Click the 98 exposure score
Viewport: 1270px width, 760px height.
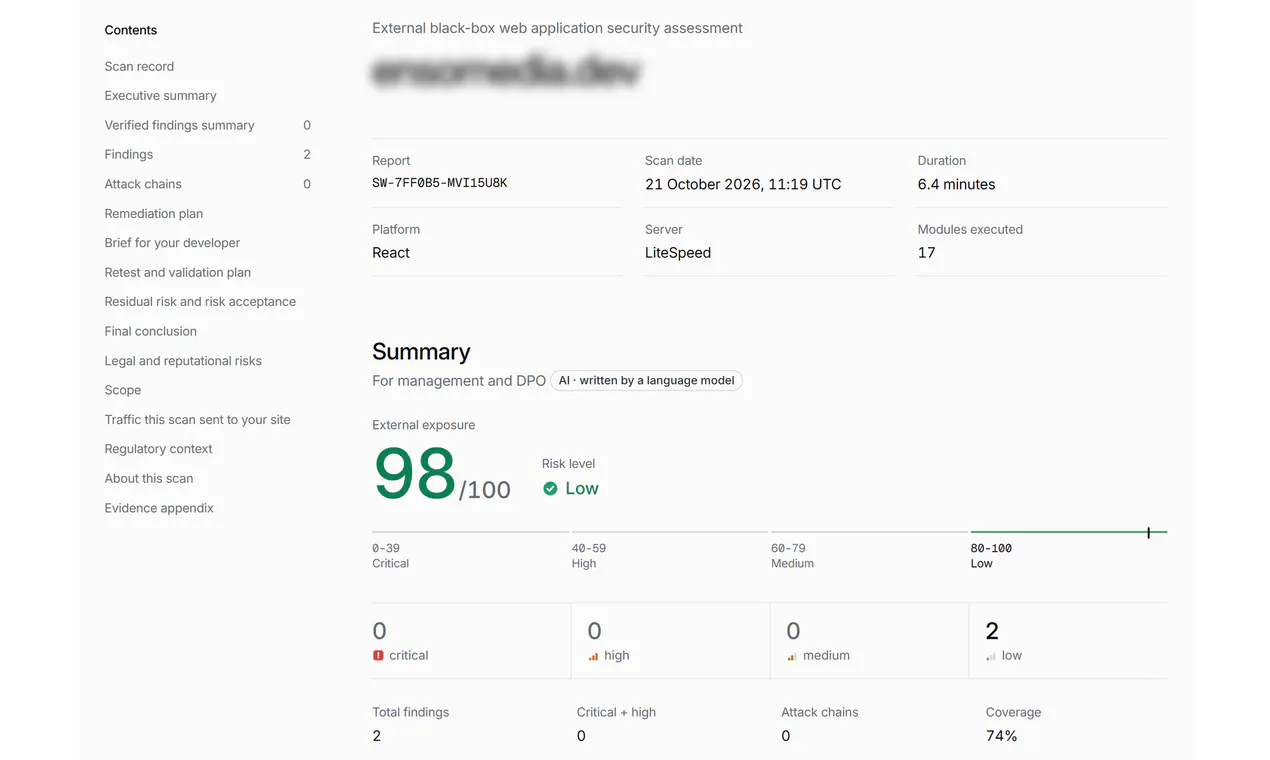(x=415, y=474)
